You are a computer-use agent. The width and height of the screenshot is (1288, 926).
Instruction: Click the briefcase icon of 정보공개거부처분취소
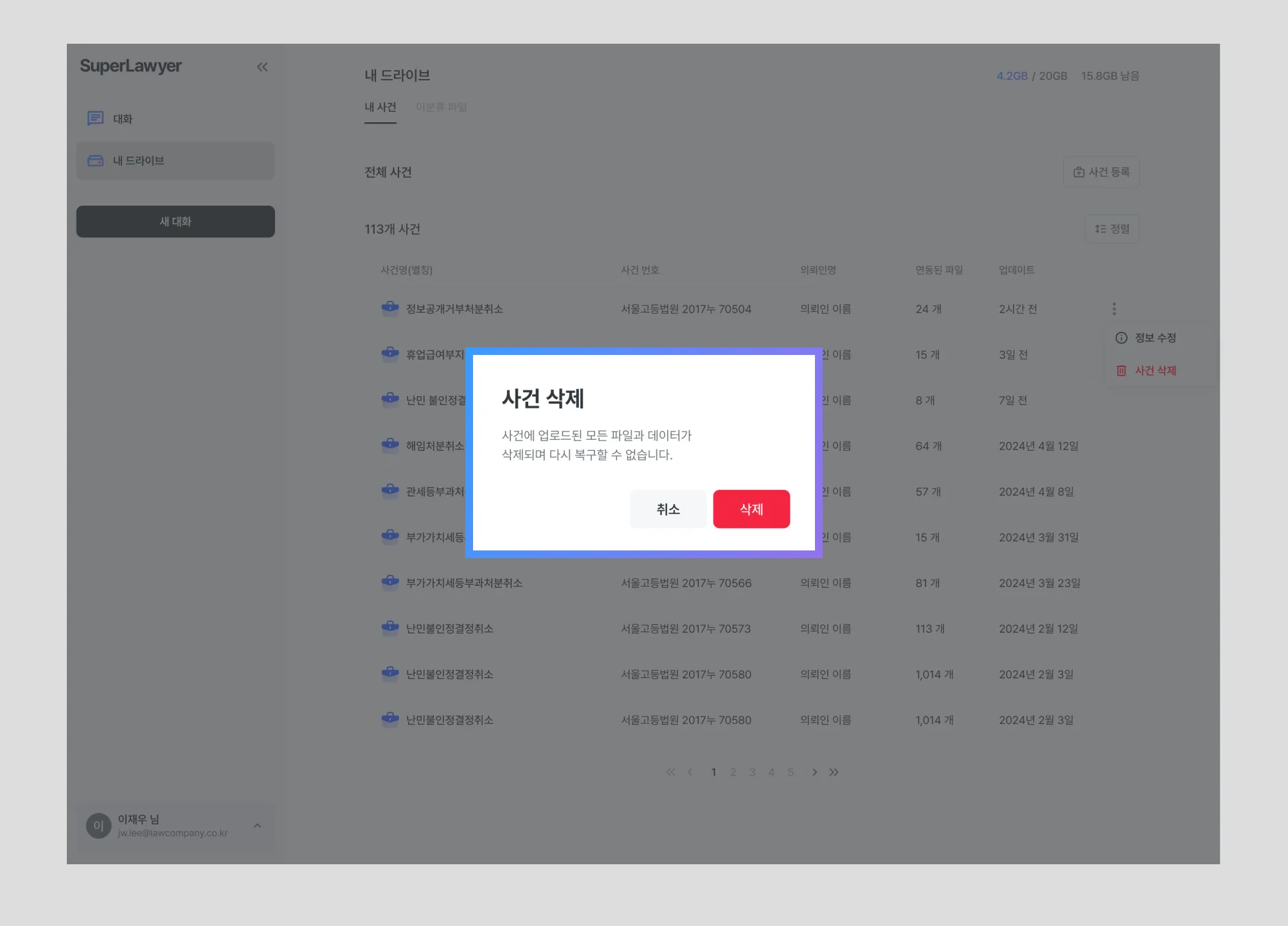tap(389, 308)
